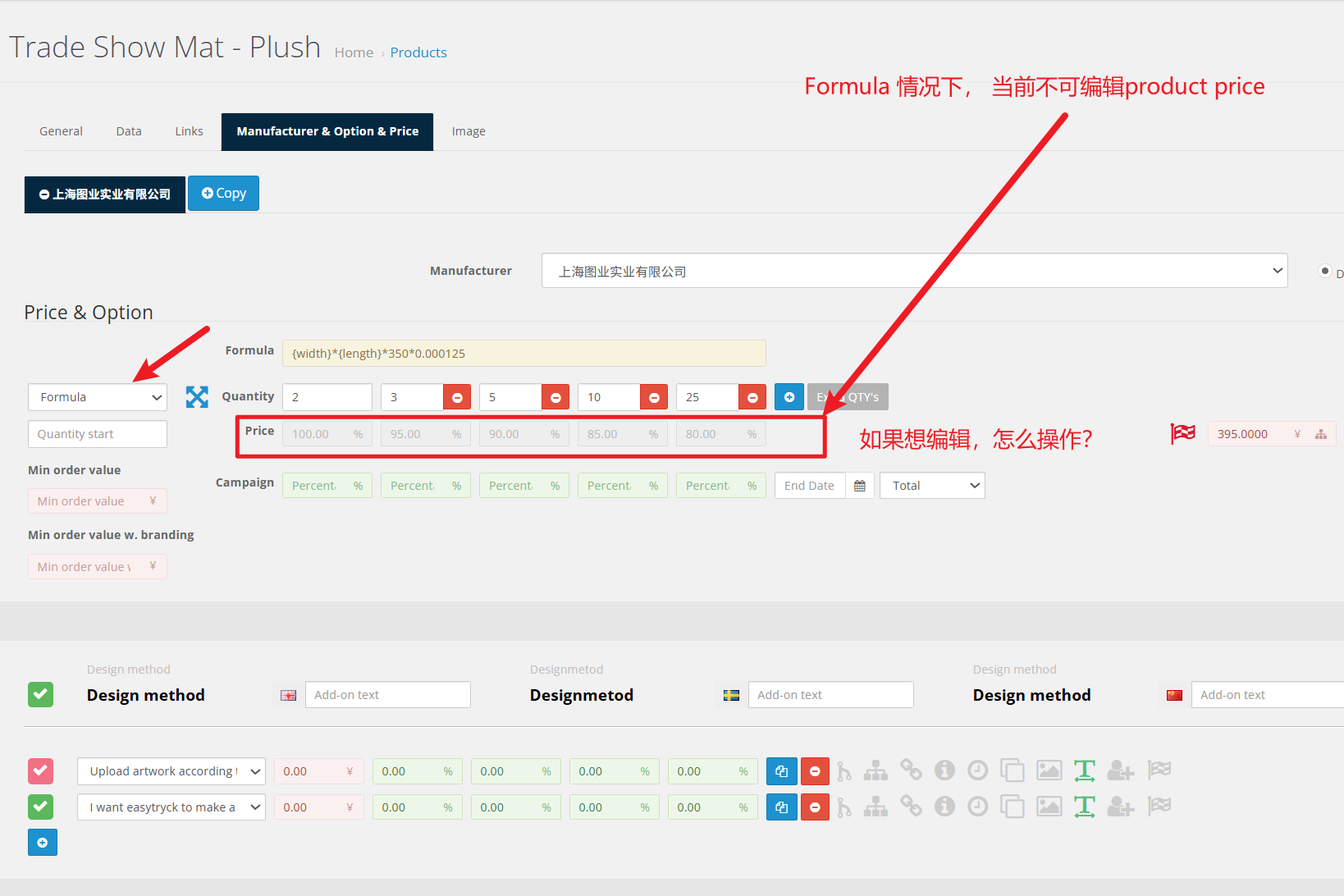This screenshot has height=896, width=1344.
Task: Click into the Formula input field
Action: pos(523,354)
